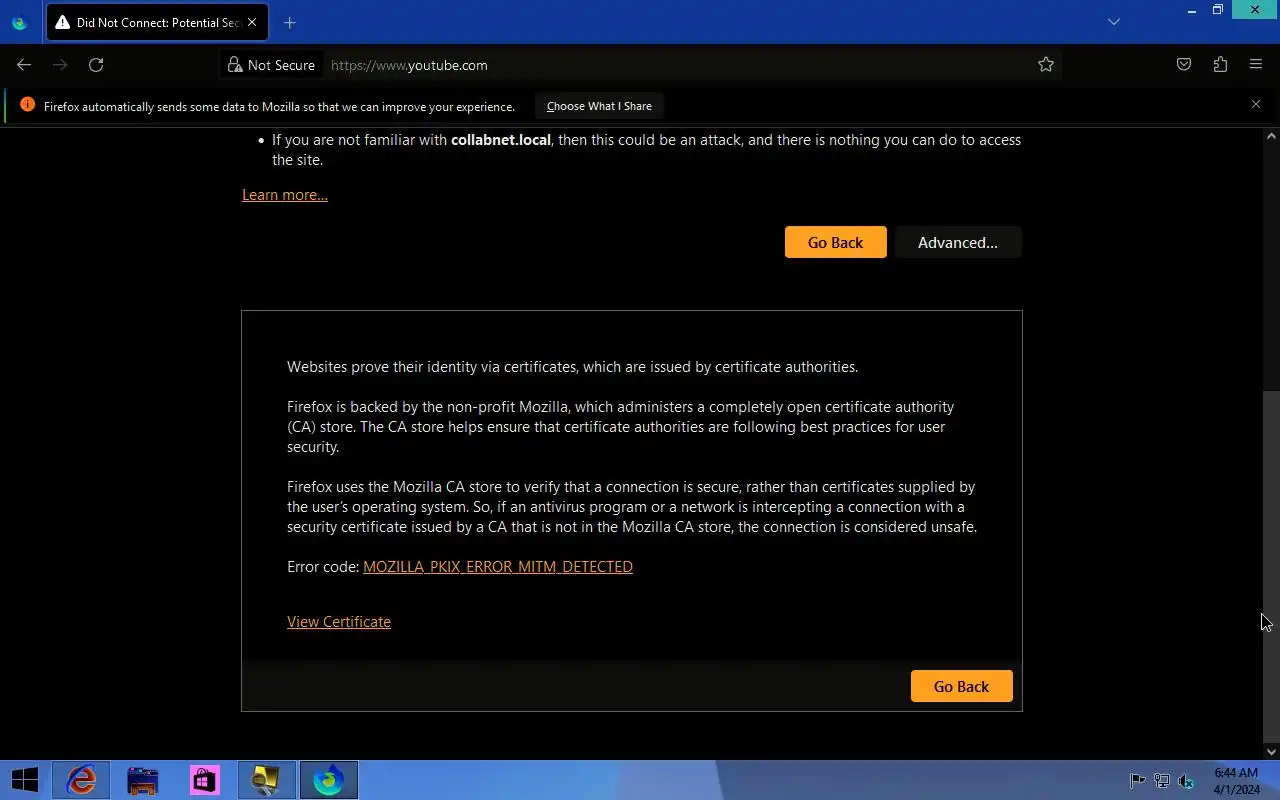1280x800 pixels.
Task: Open the Extensions puzzle-piece menu
Action: (1220, 65)
